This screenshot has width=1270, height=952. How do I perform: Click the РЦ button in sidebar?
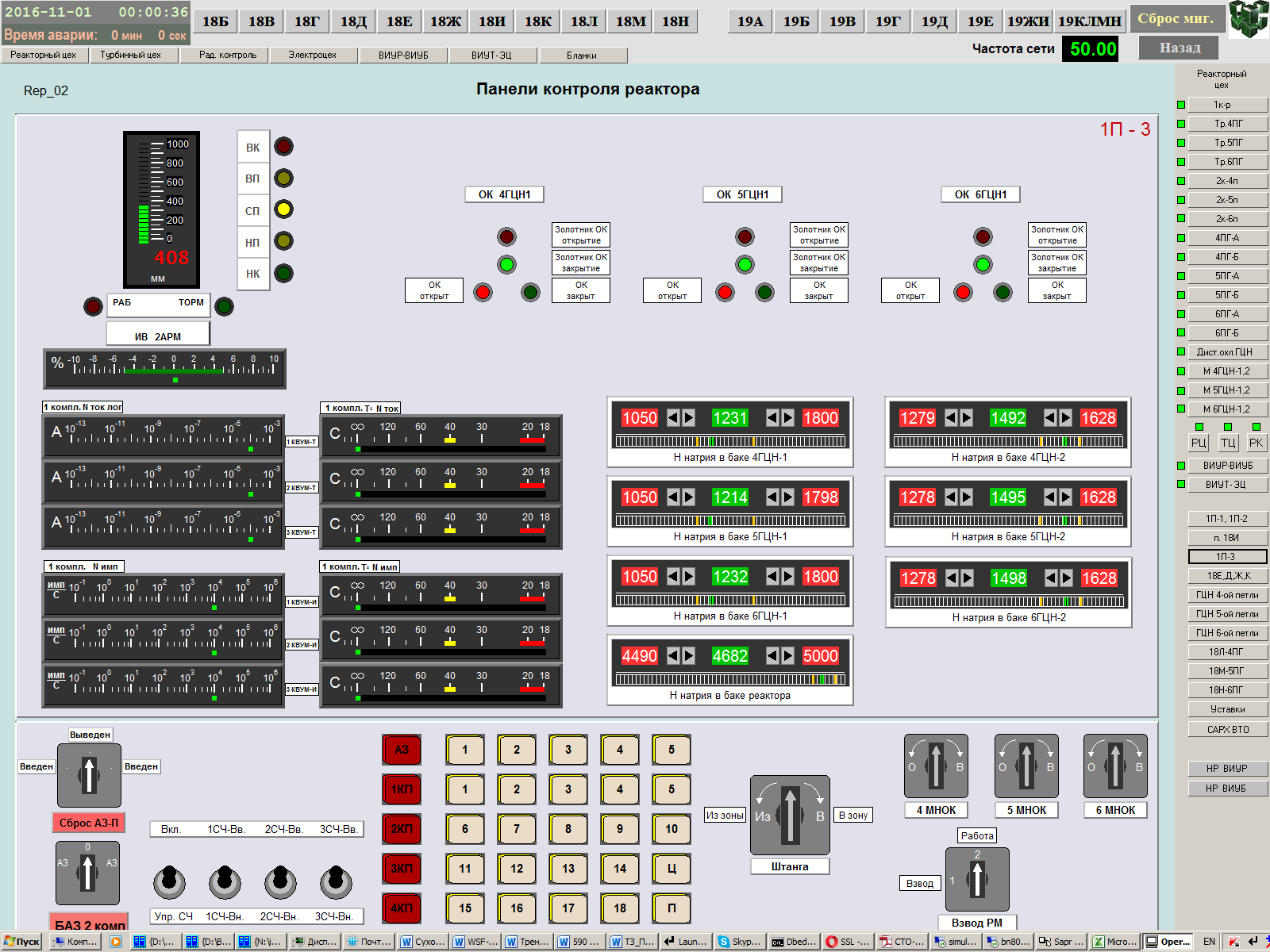(x=1199, y=443)
